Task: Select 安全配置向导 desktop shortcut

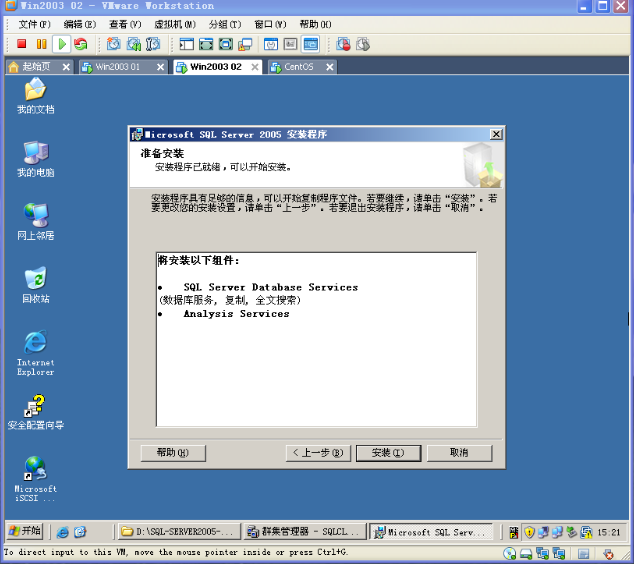Action: pyautogui.click(x=36, y=412)
